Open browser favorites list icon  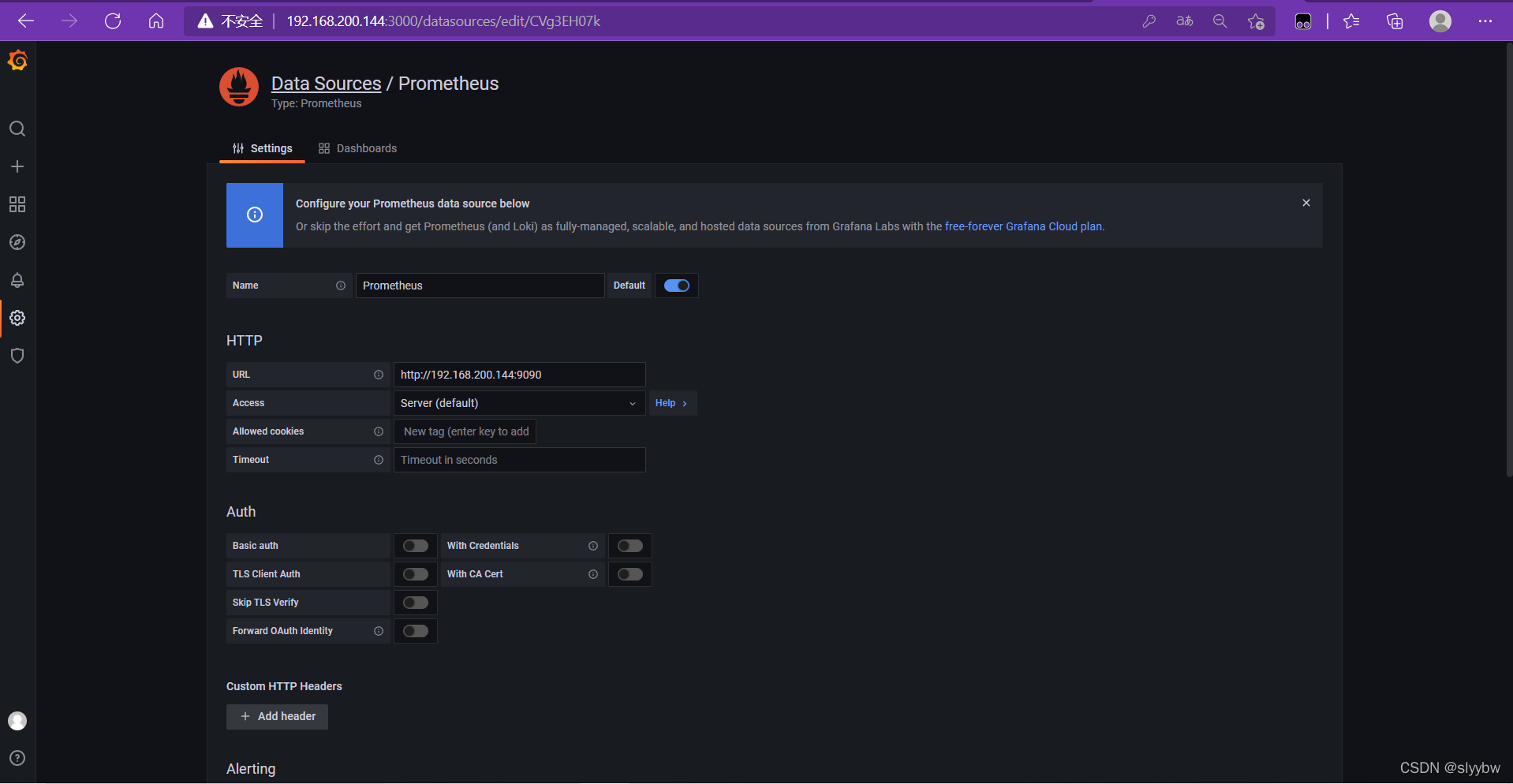pos(1351,21)
